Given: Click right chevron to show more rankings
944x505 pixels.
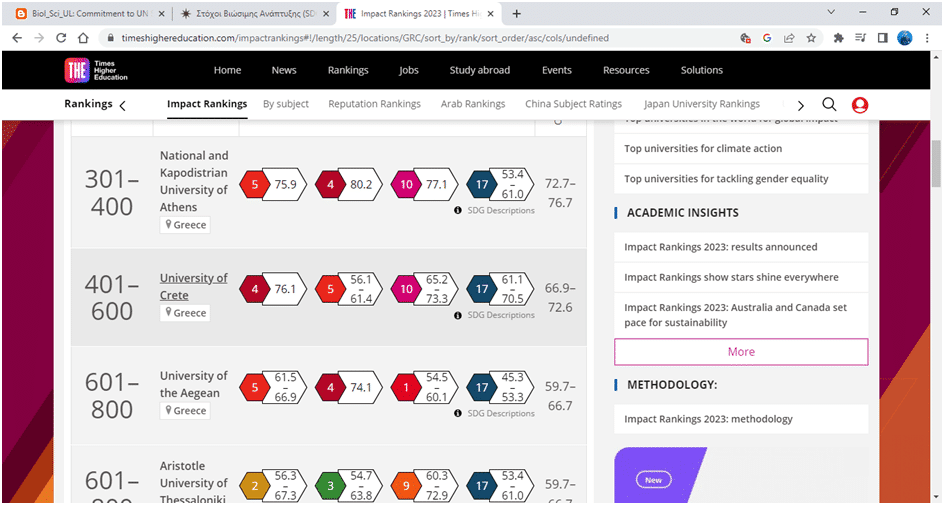Looking at the screenshot, I should click(x=800, y=106).
